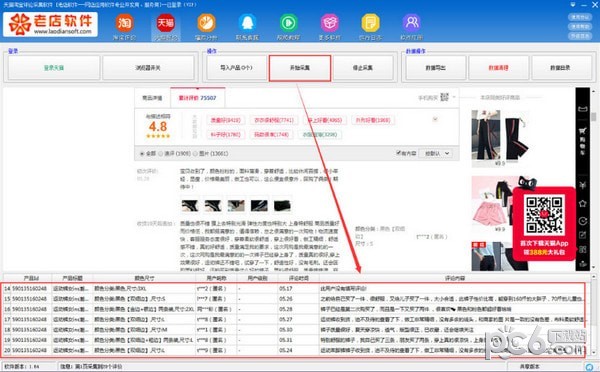Click the Import products (0) button
The height and width of the screenshot is (372, 600).
(236, 68)
